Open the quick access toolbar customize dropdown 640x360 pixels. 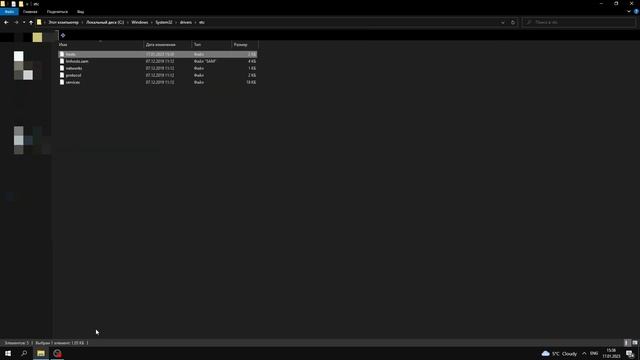pyautogui.click(x=27, y=4)
